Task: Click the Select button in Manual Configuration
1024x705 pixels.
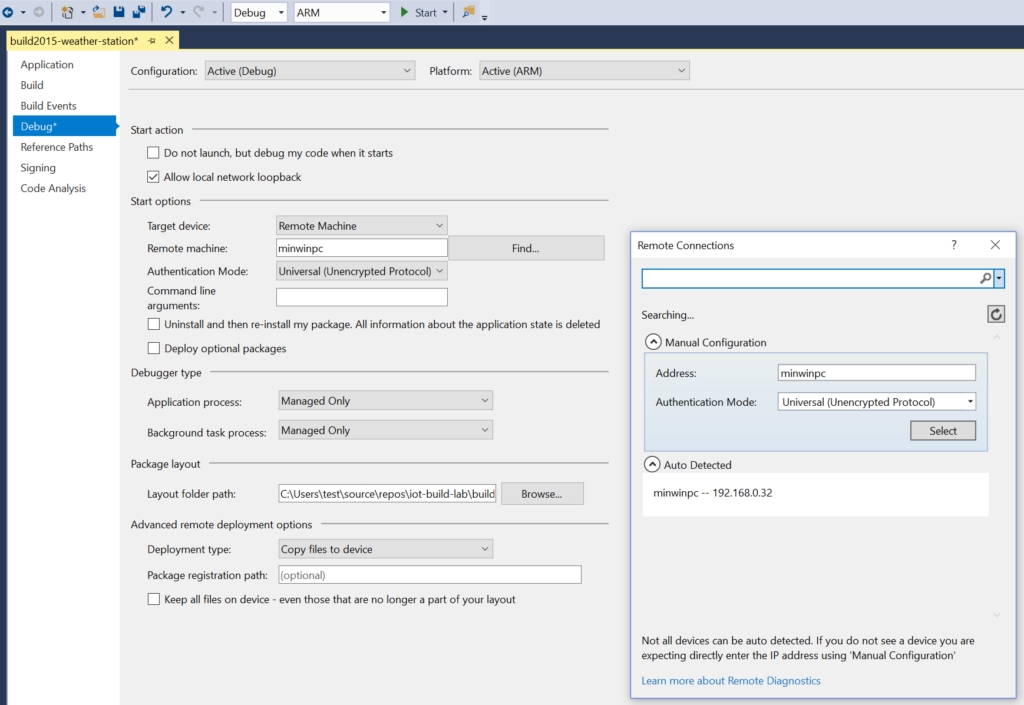Action: pyautogui.click(x=943, y=430)
